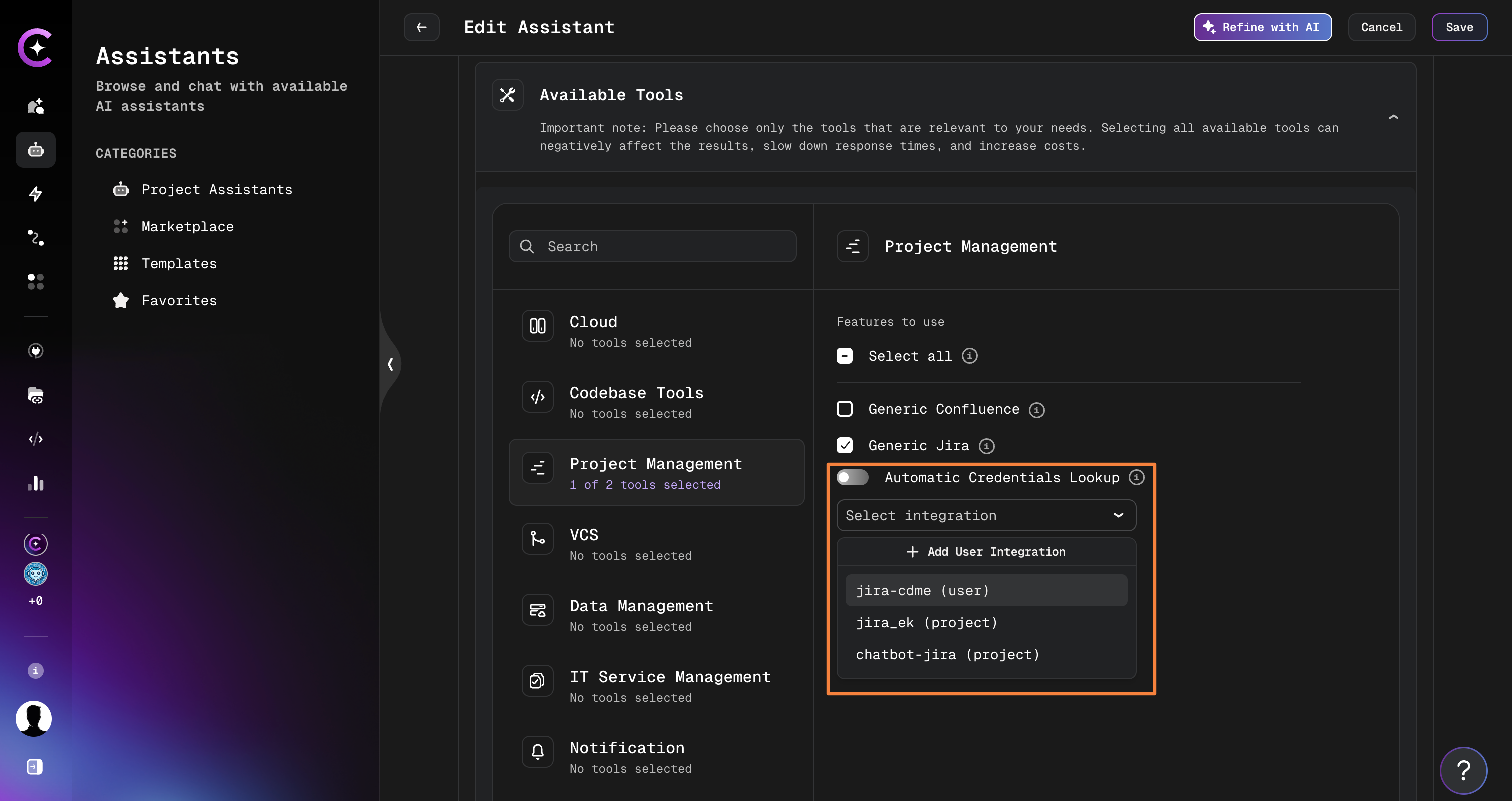Screen dimensions: 1512x801
Task: Open the lightning bolt skills icon
Action: 36,194
